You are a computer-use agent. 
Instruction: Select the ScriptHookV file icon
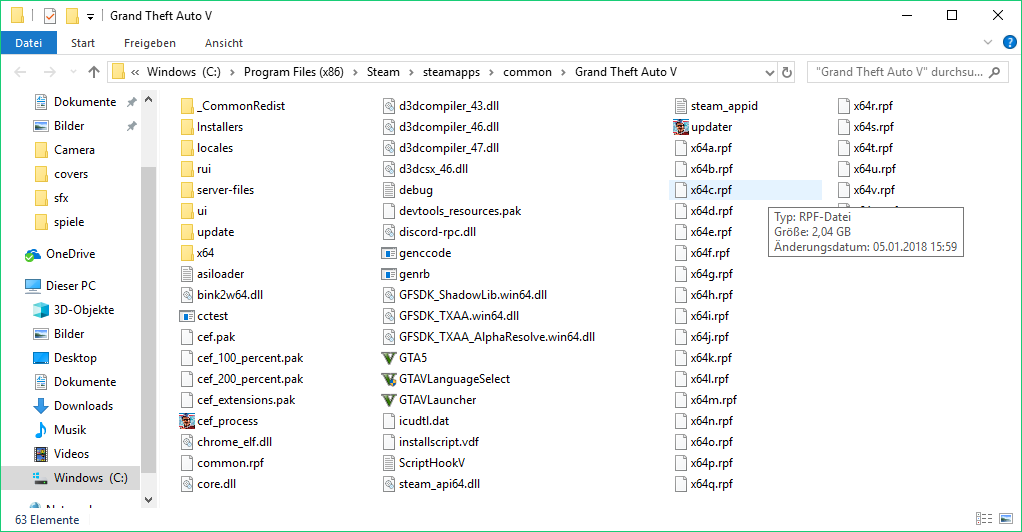(388, 463)
